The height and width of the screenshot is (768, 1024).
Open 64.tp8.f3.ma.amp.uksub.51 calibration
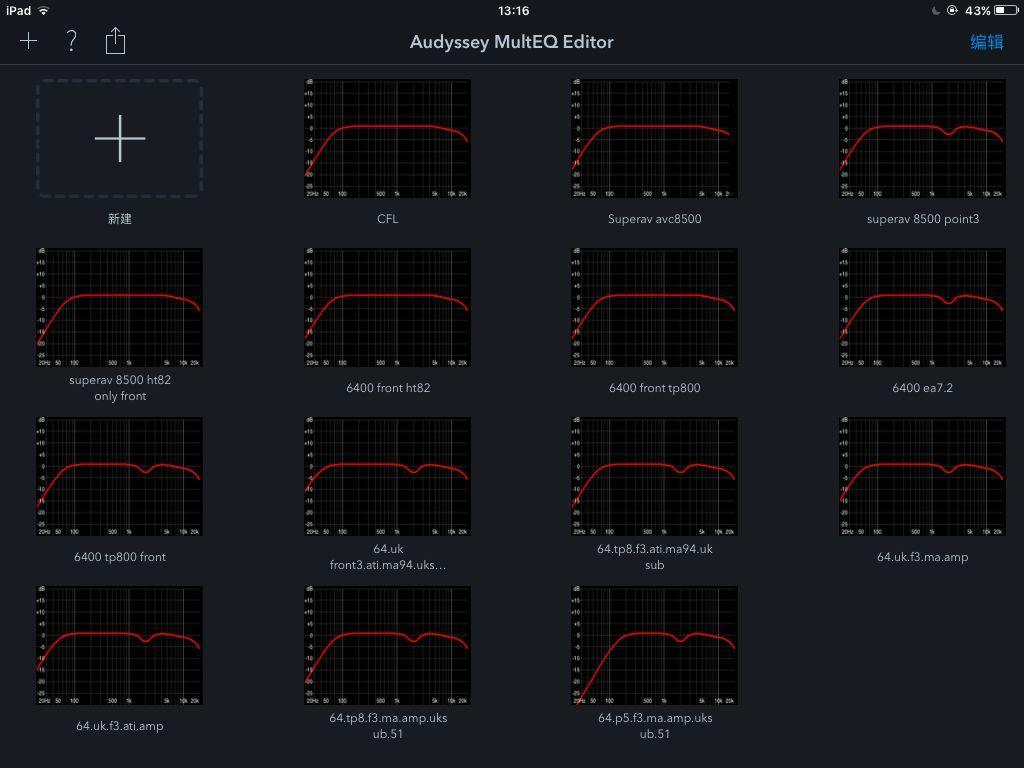pyautogui.click(x=387, y=645)
